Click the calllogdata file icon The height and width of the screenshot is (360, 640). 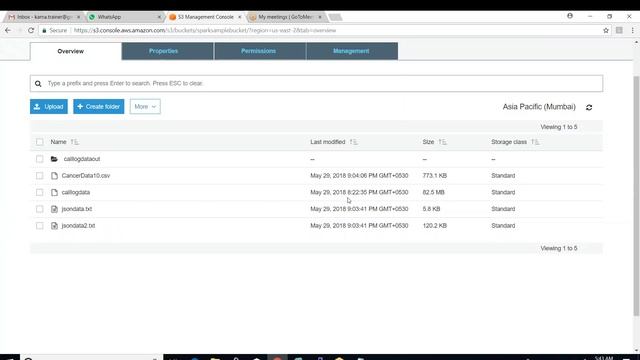[54, 192]
